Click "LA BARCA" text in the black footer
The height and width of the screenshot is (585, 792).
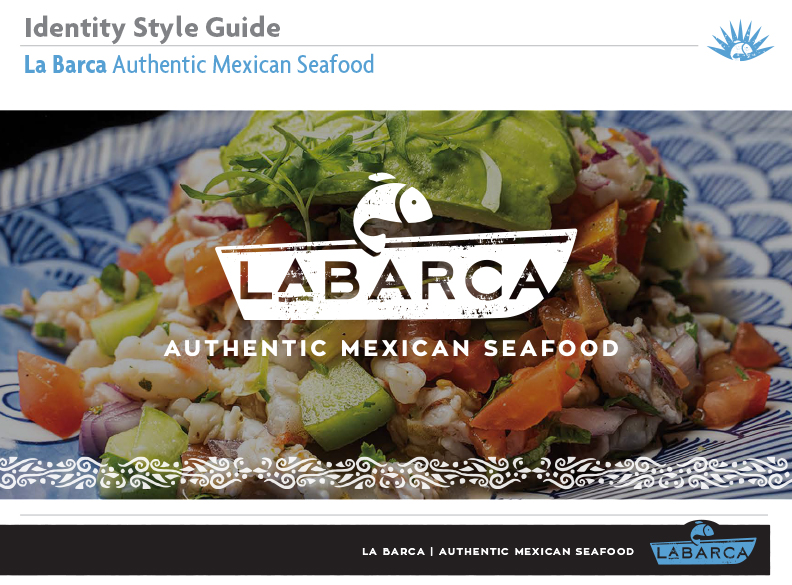[x=393, y=552]
